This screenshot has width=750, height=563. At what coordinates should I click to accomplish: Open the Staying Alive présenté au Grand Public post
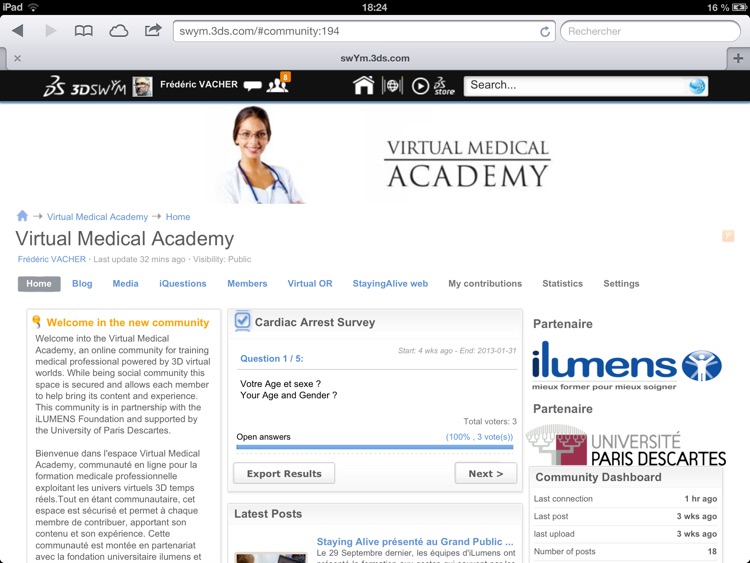click(415, 541)
